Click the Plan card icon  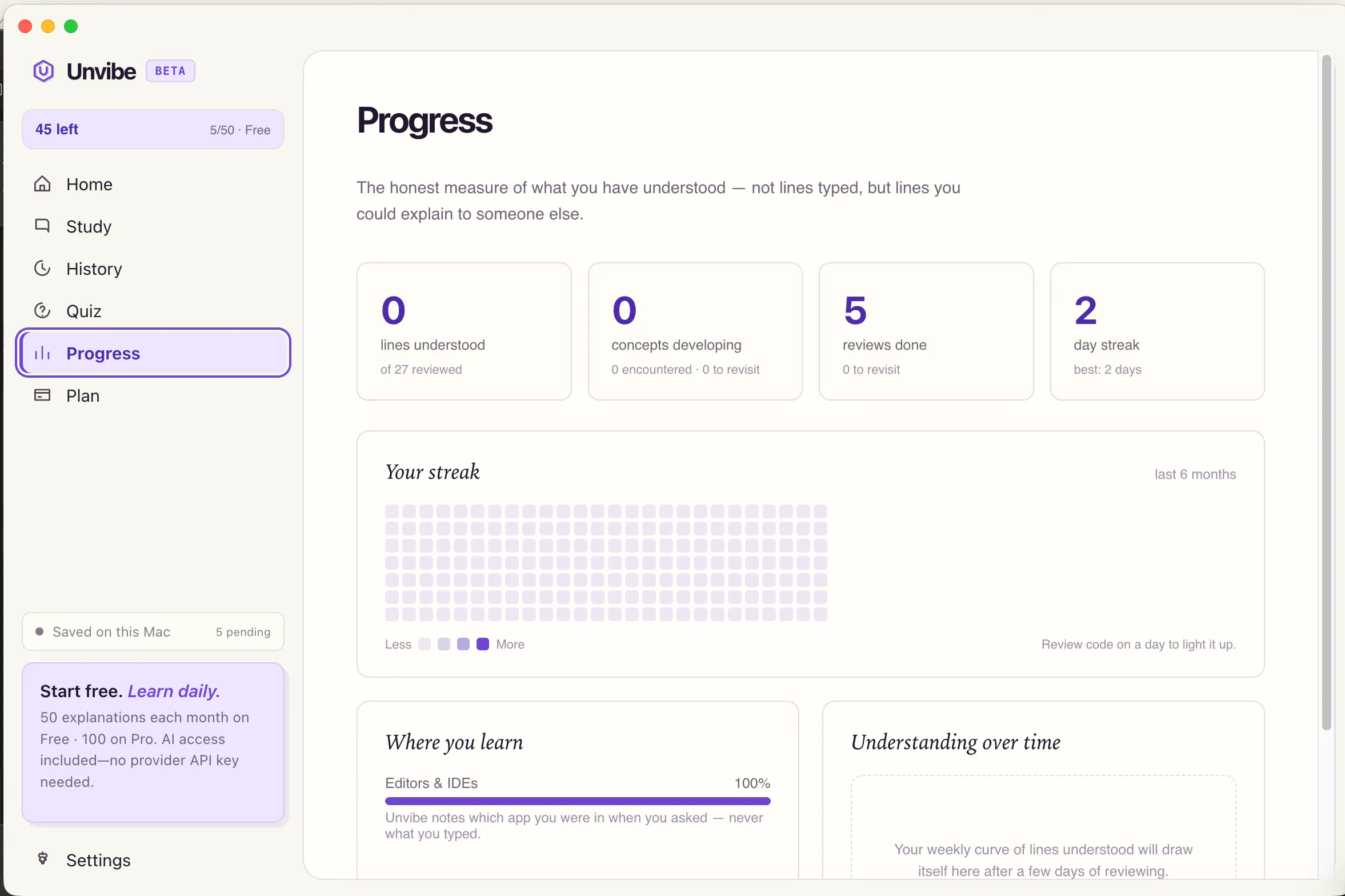pos(42,395)
